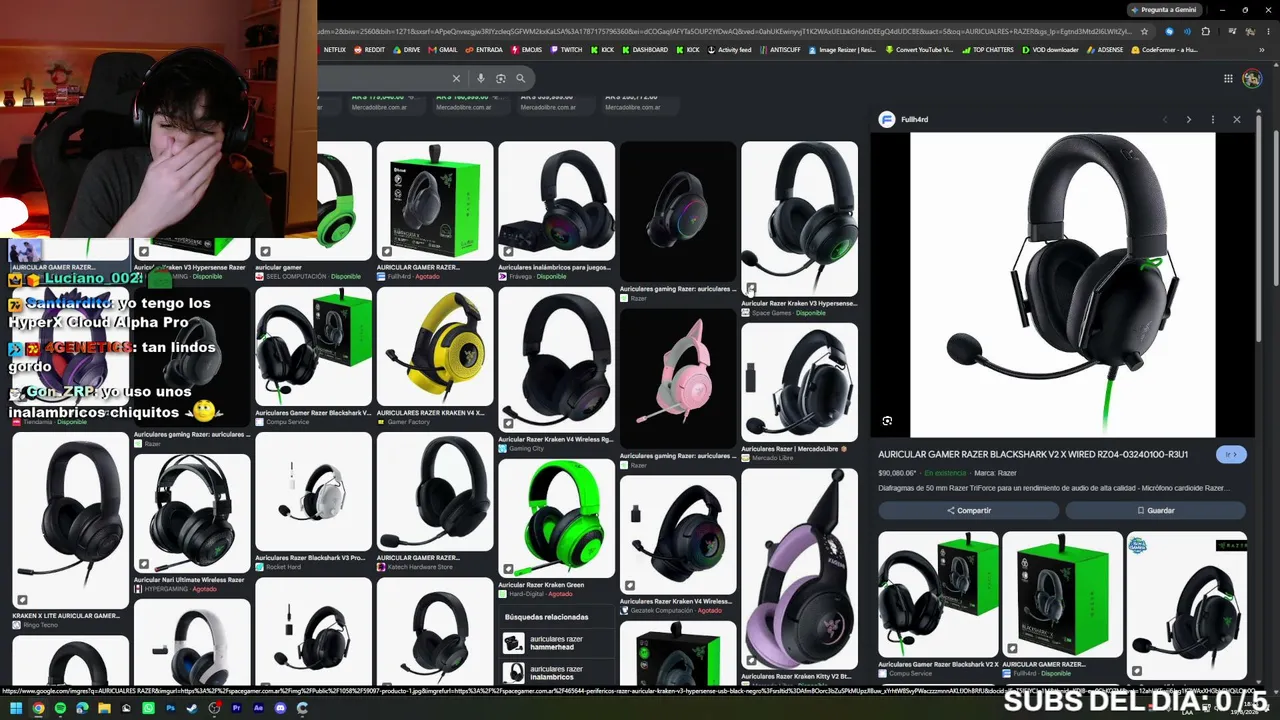The width and height of the screenshot is (1280, 720).
Task: Open the Windows Start menu
Action: 16,708
